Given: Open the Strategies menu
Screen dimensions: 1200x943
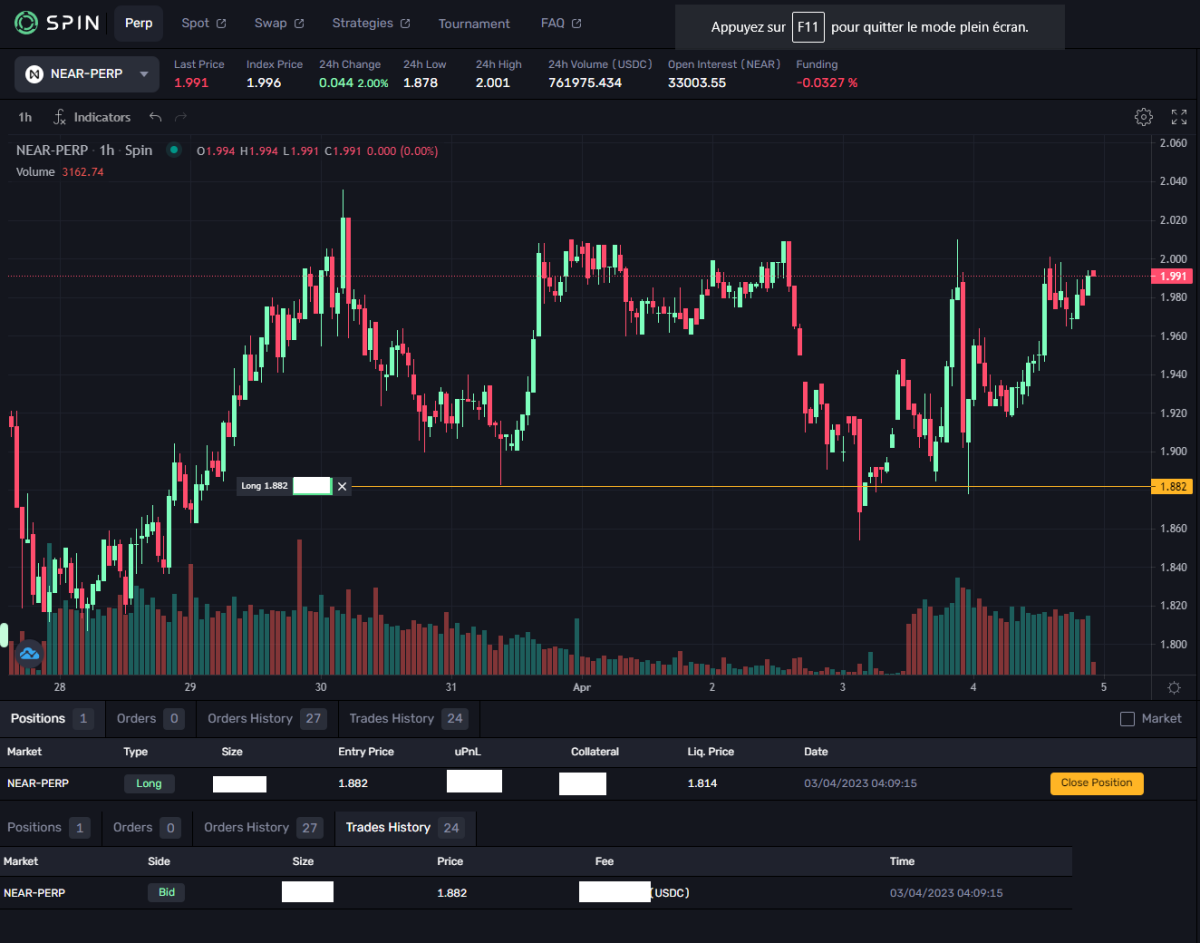Looking at the screenshot, I should [x=363, y=22].
